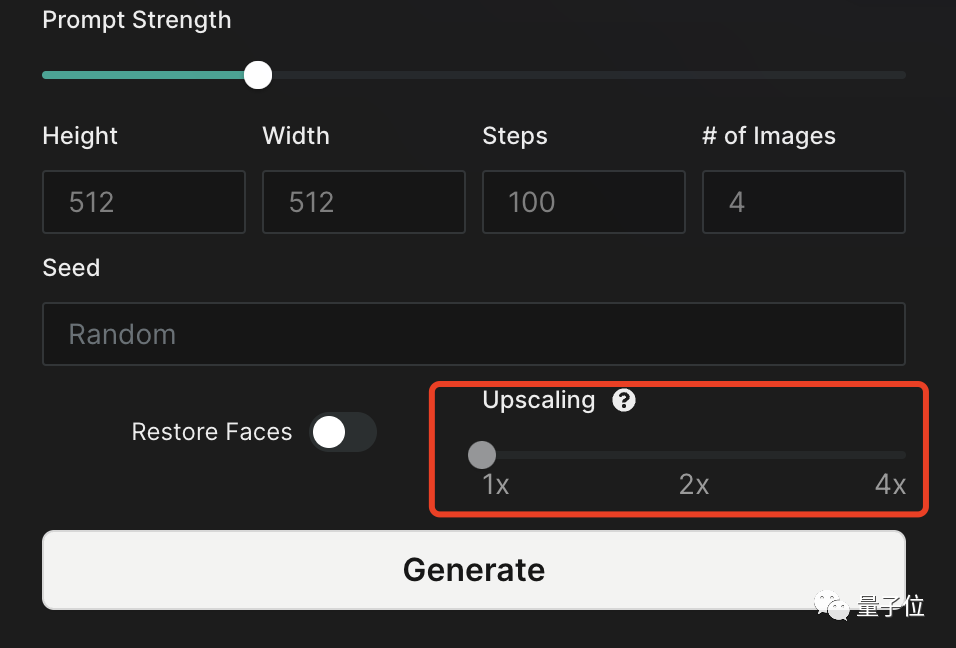Click the Restore Faces label text
This screenshot has width=956, height=648.
point(212,432)
